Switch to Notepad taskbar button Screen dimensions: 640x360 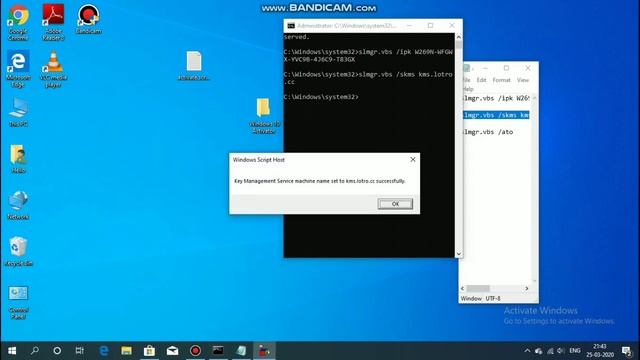241,351
